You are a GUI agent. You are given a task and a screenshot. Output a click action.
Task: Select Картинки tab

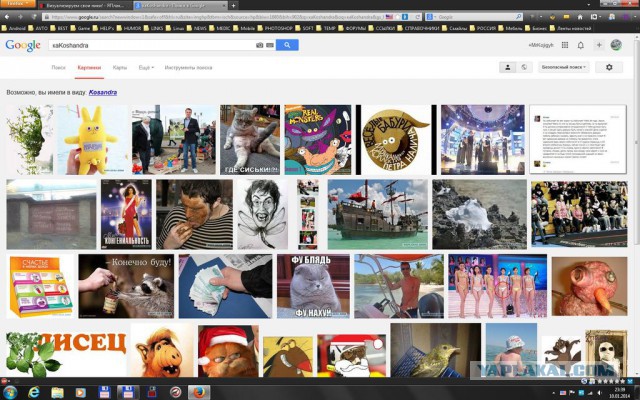[89, 67]
